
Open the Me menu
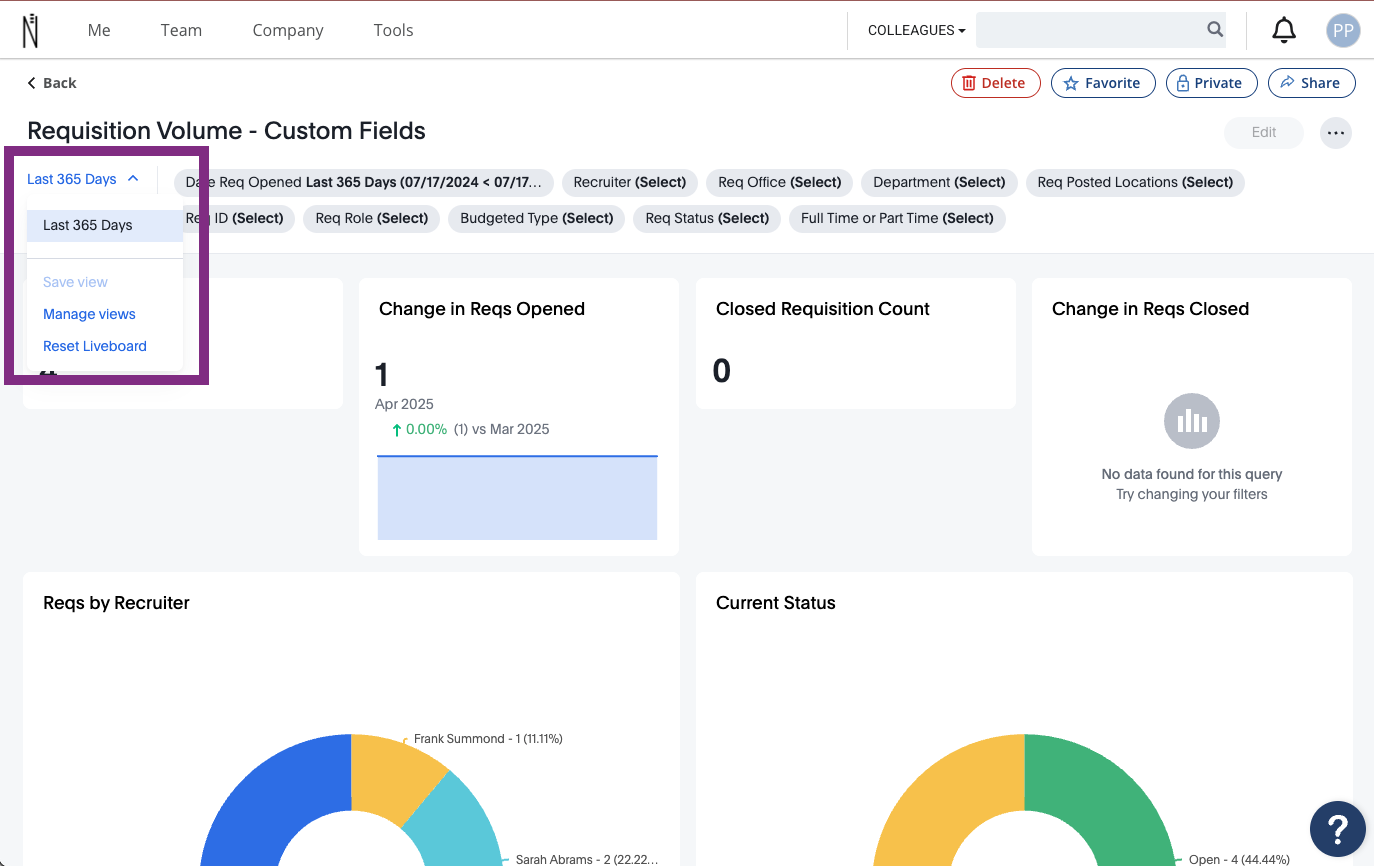point(99,30)
